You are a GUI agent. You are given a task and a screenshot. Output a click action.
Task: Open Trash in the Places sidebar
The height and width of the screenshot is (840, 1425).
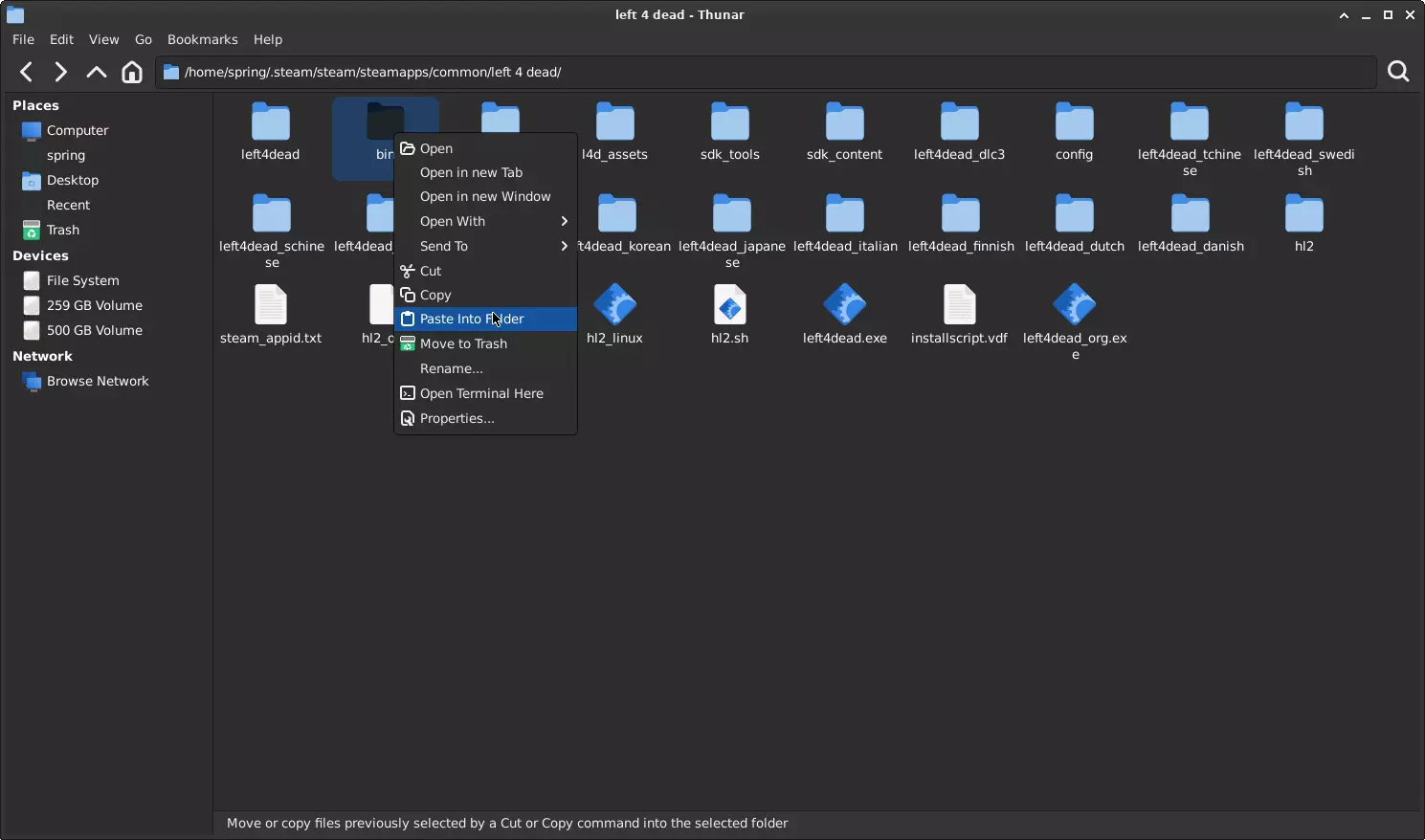click(62, 230)
